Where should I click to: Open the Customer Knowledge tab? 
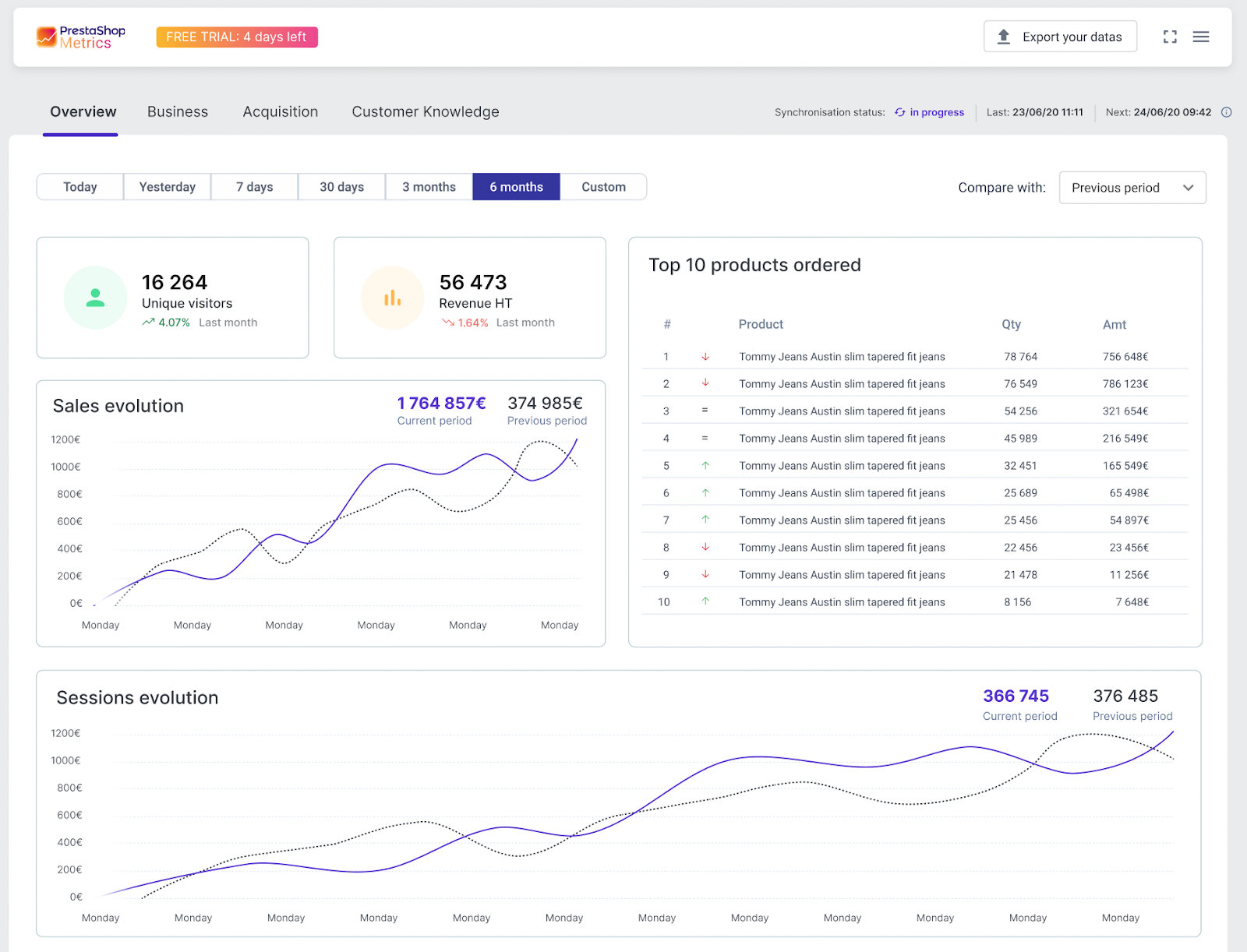(x=426, y=111)
